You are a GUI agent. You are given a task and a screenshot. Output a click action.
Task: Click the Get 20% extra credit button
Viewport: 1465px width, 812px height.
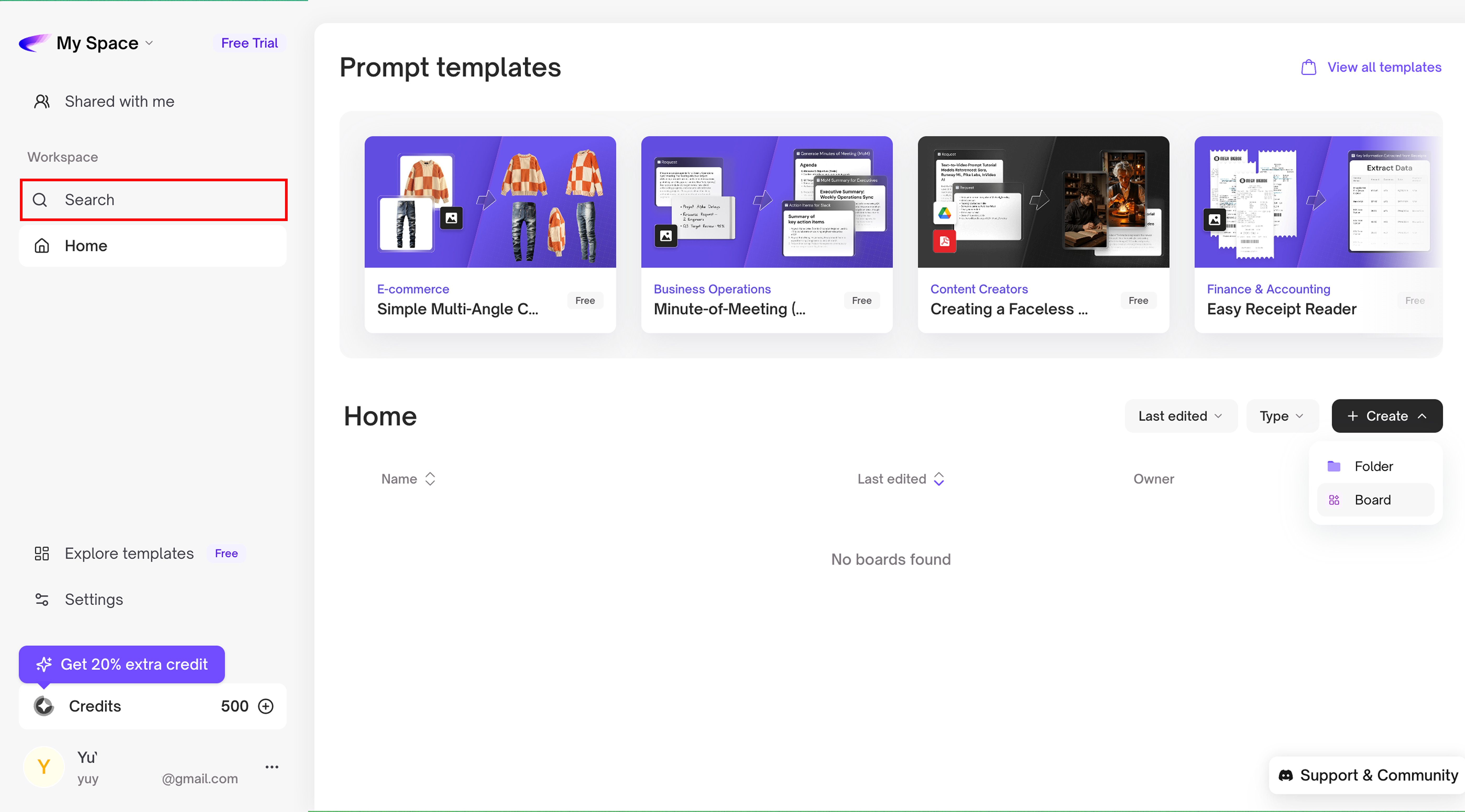(122, 664)
